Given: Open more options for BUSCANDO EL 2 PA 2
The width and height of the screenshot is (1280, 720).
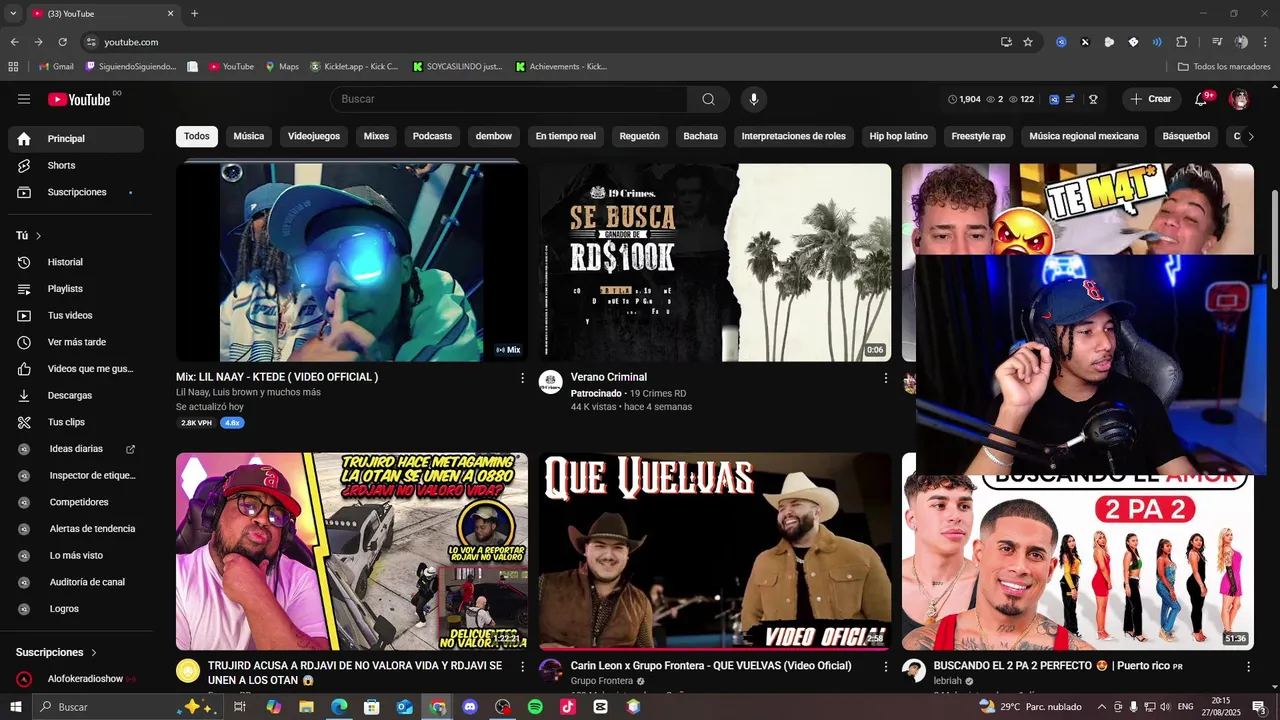Looking at the screenshot, I should (1248, 666).
